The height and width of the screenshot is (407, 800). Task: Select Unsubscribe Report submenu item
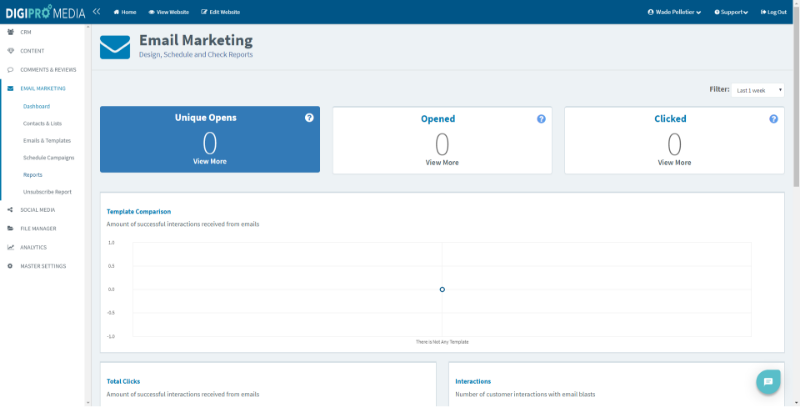click(47, 192)
